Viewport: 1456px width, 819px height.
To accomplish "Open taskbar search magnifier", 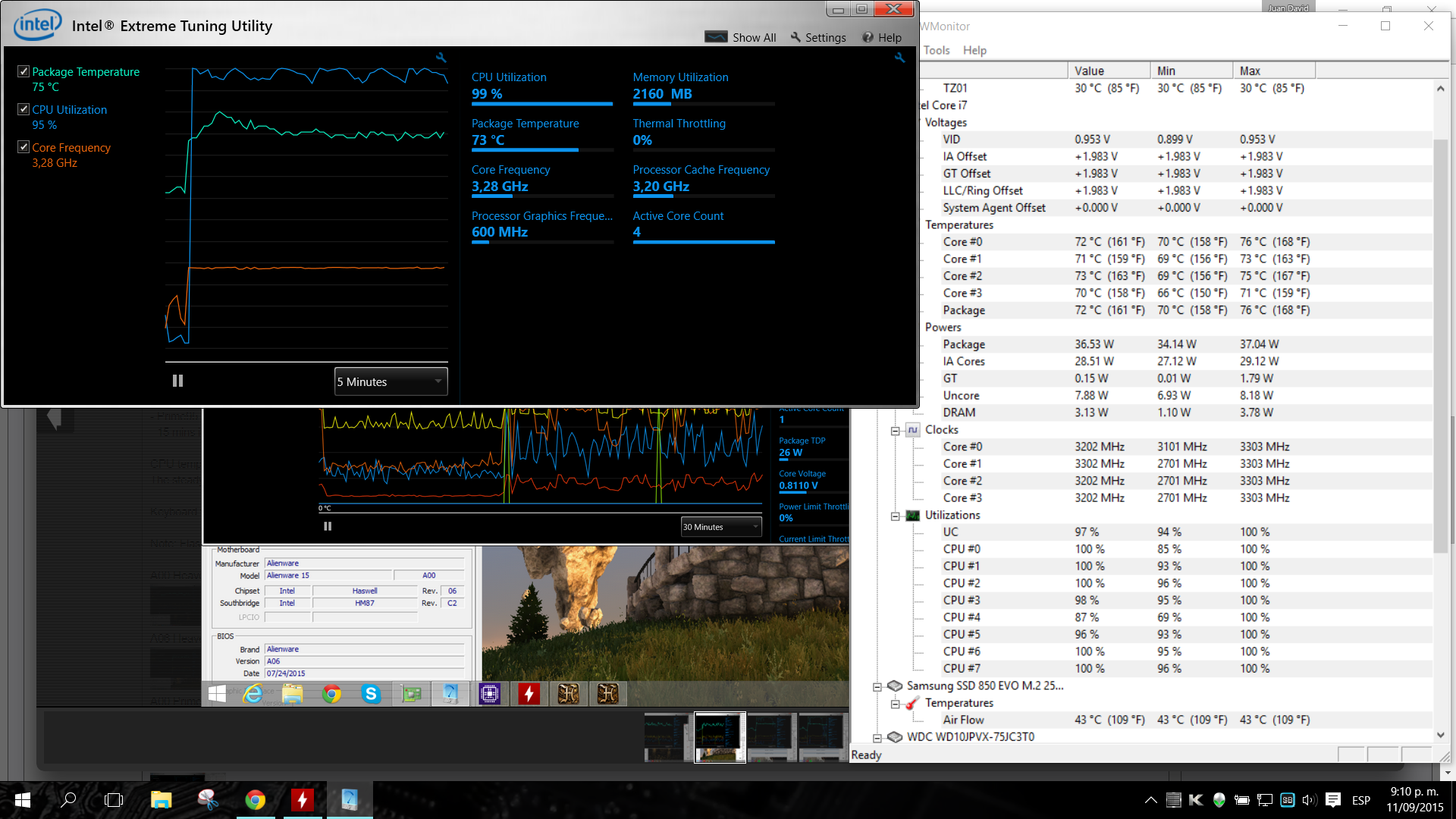I will (68, 800).
